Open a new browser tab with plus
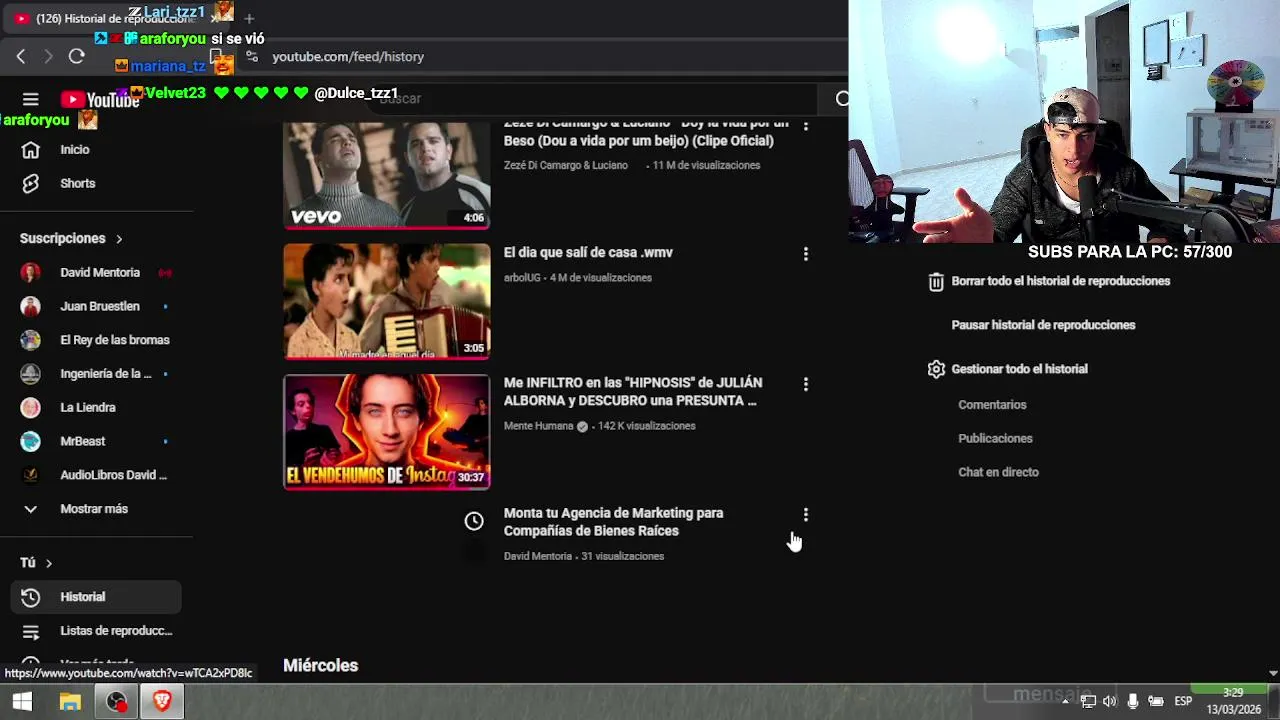Image resolution: width=1280 pixels, height=720 pixels. [249, 18]
